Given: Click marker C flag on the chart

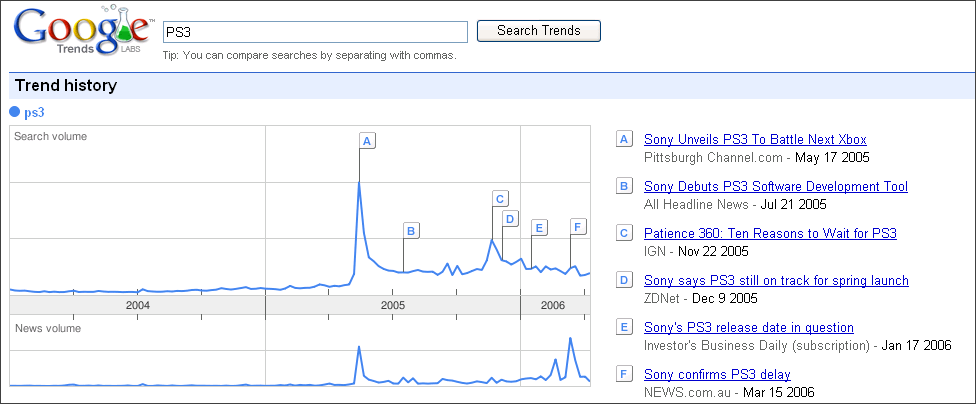Looking at the screenshot, I should [500, 198].
